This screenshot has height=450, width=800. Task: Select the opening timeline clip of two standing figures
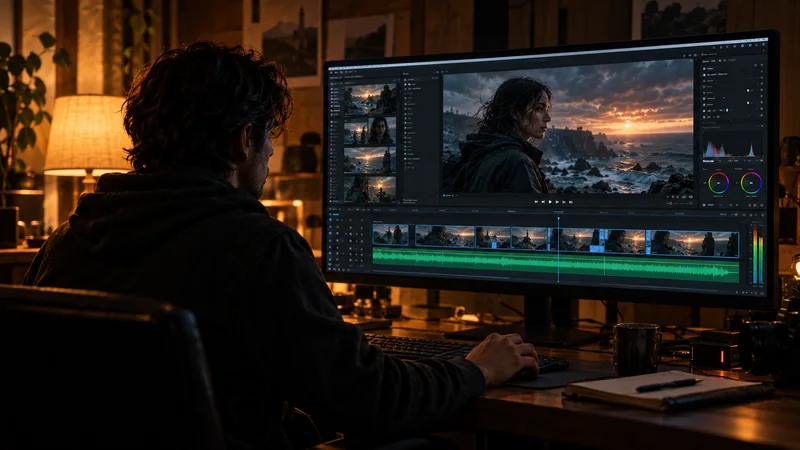point(391,235)
